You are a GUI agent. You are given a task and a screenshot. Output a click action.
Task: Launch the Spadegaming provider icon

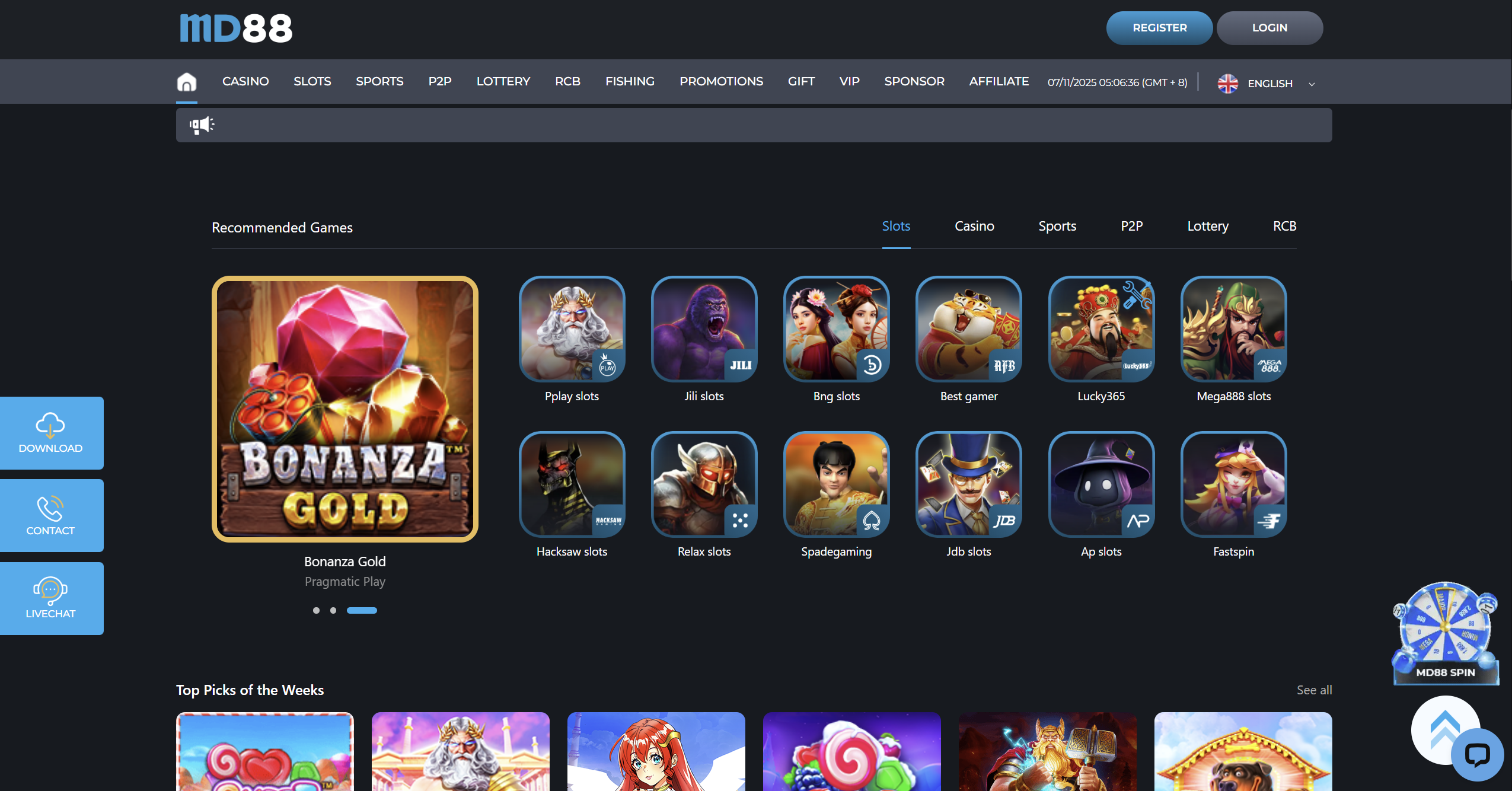[835, 484]
